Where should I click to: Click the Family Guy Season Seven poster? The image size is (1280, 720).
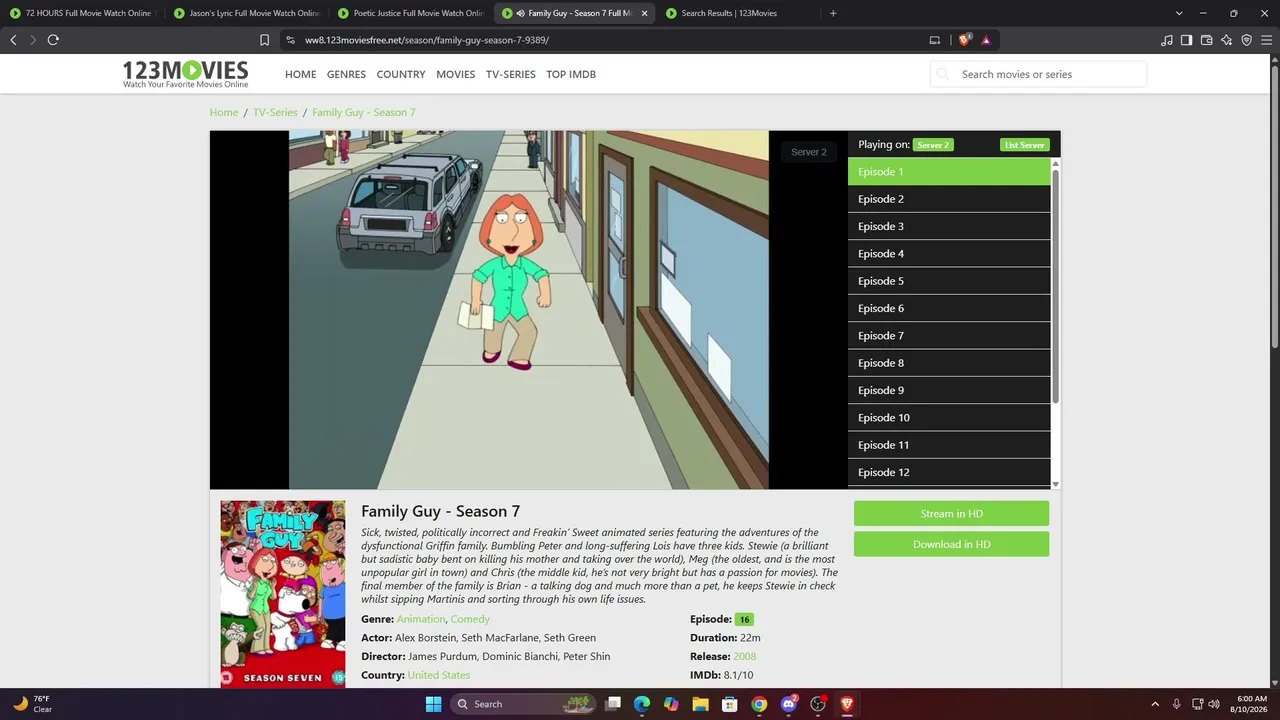pyautogui.click(x=283, y=594)
